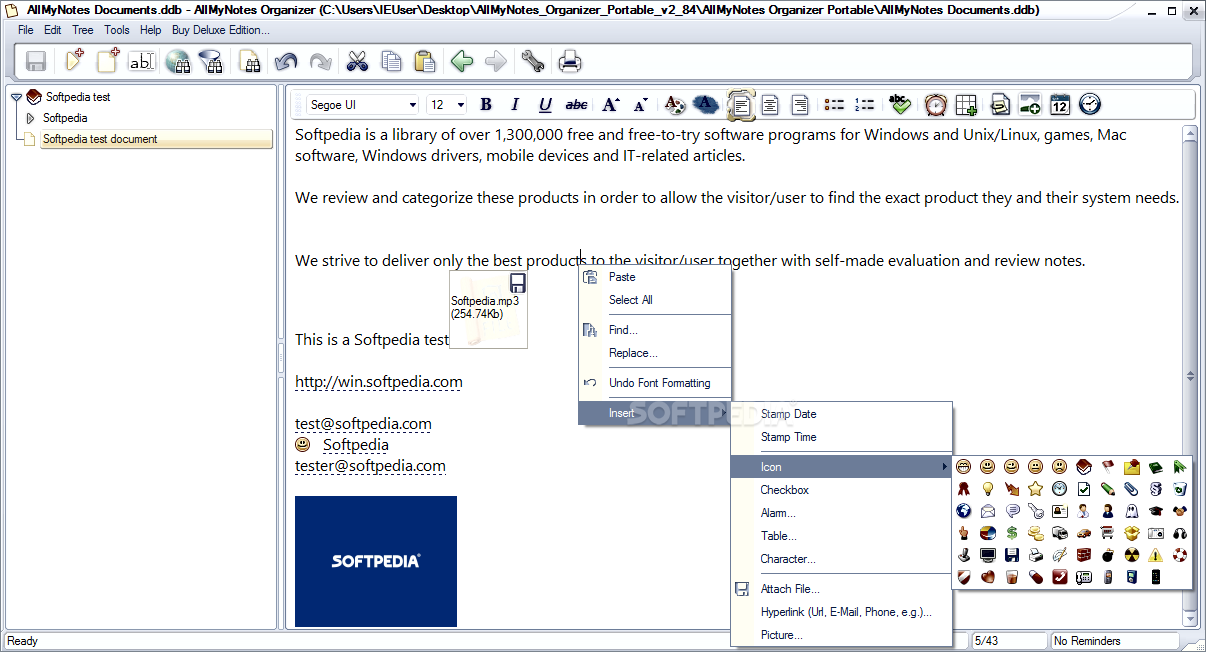Toggle italic formatting

pos(516,104)
